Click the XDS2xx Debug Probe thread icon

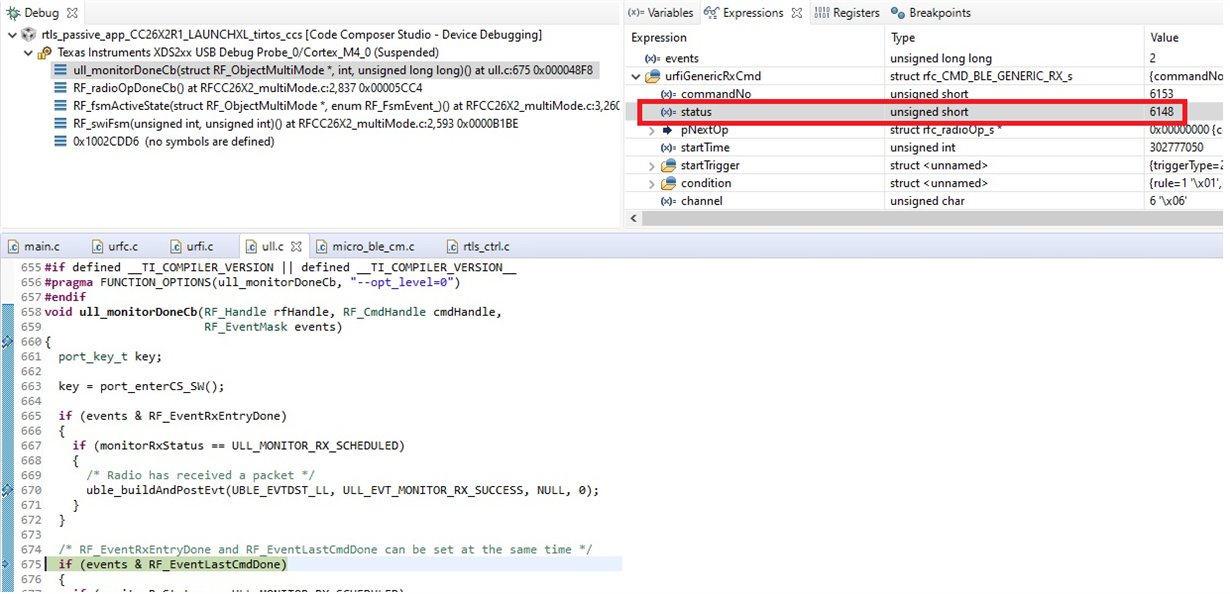pyautogui.click(x=45, y=52)
